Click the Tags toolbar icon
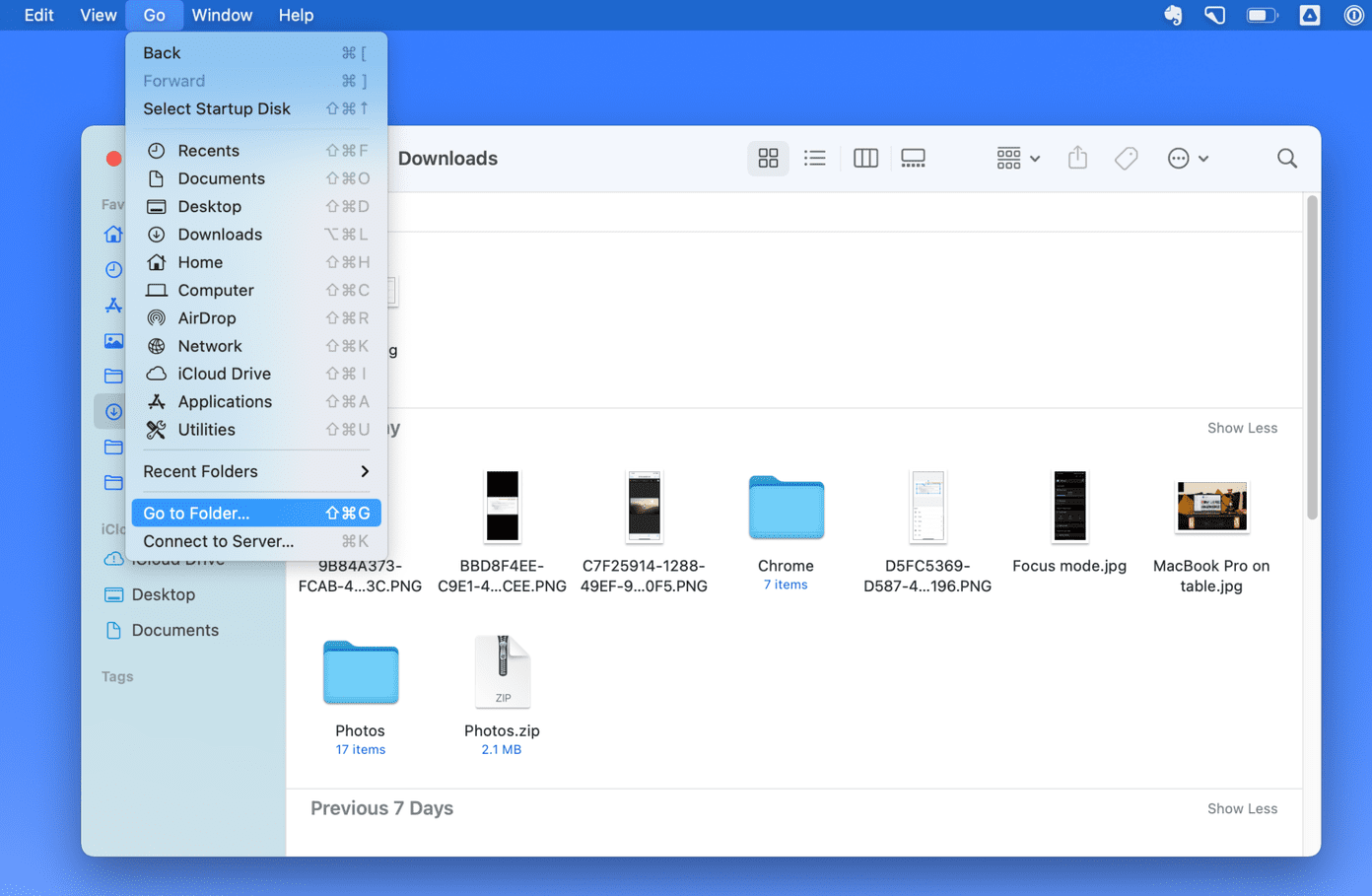Image resolution: width=1372 pixels, height=896 pixels. [1127, 158]
